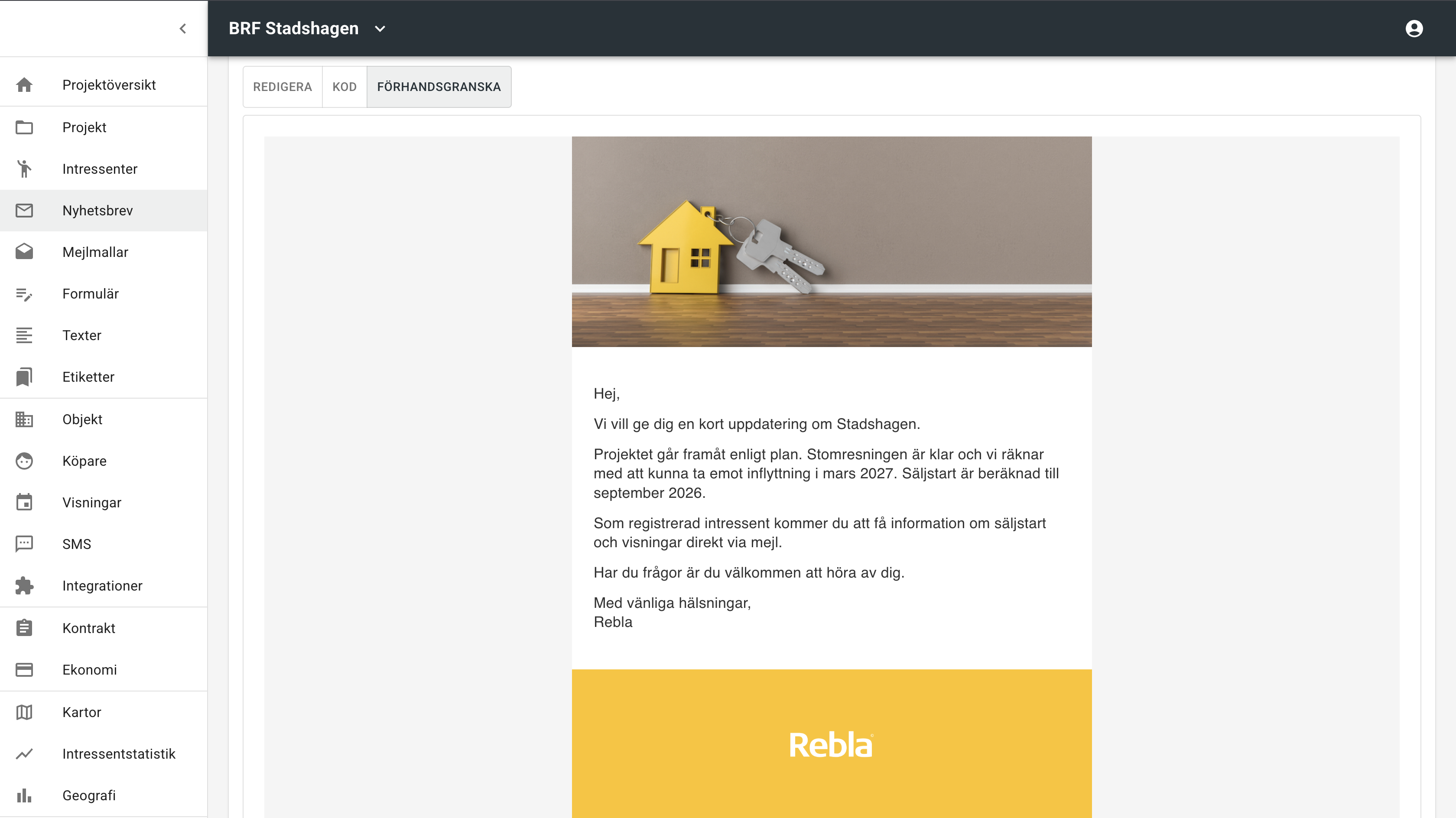The width and height of the screenshot is (1456, 818).
Task: Expand the BRF Stadshagen project dropdown
Action: coord(380,29)
